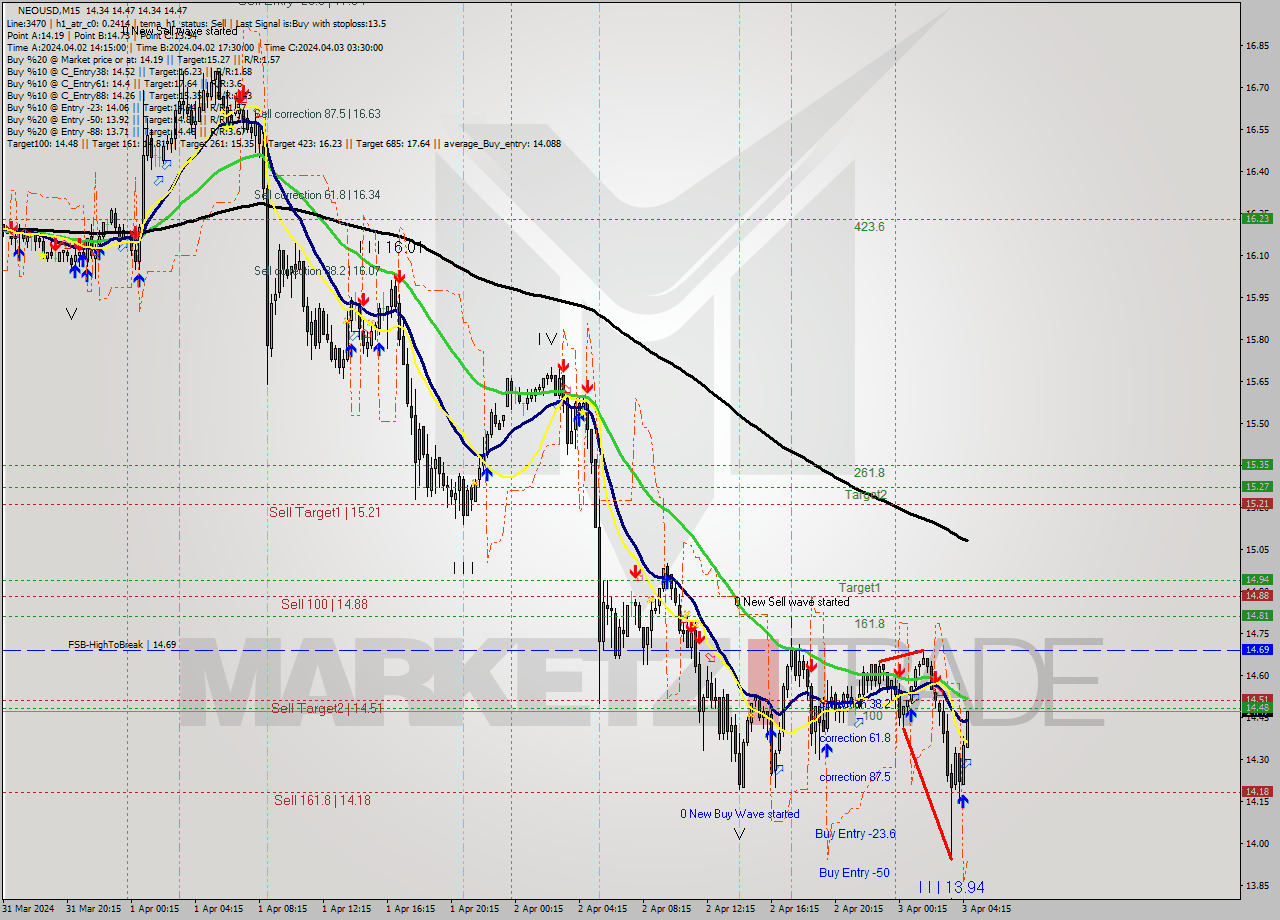The image size is (1280, 920).
Task: Click the green 14.94 price tag on axis
Action: (1256, 580)
